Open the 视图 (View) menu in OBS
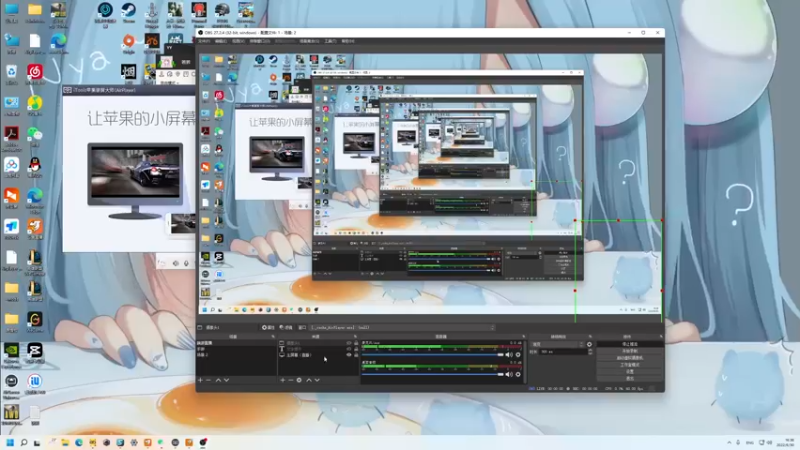 pos(238,41)
